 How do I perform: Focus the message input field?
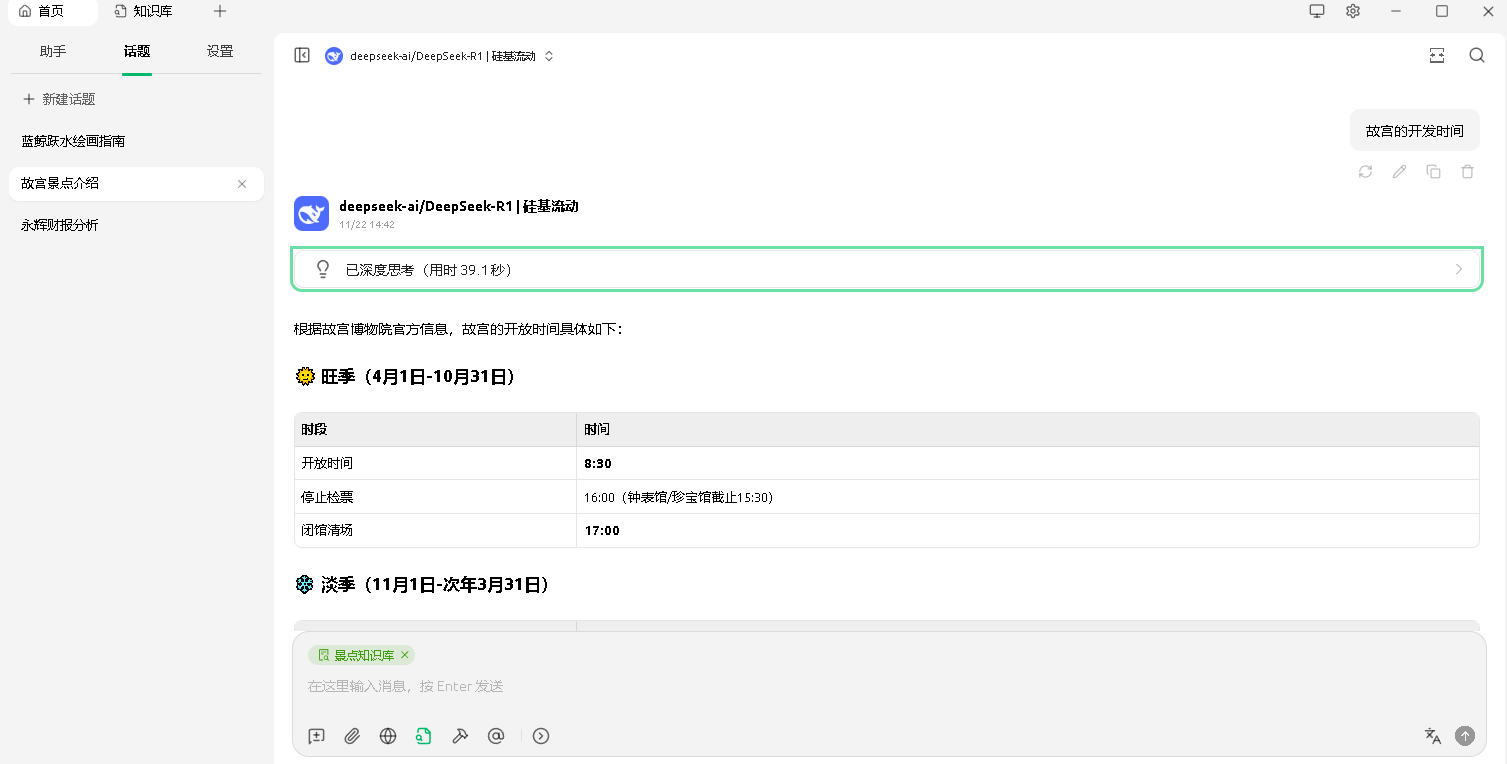[889, 686]
